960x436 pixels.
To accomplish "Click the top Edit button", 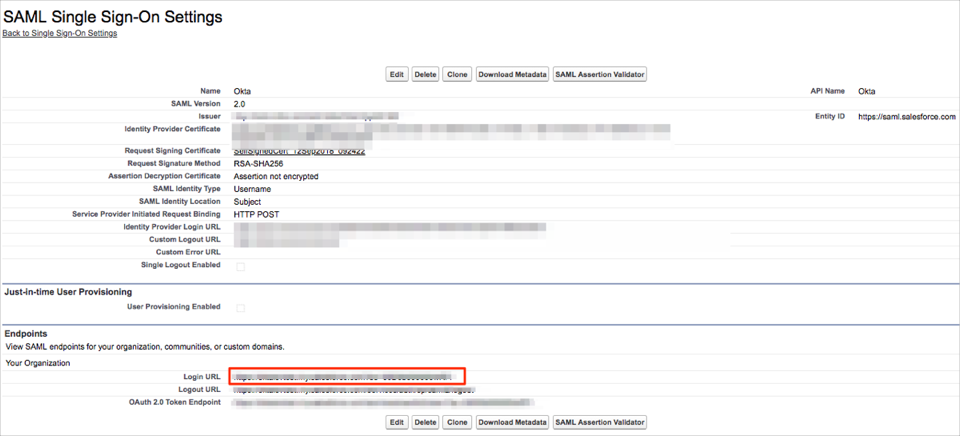I will point(397,75).
